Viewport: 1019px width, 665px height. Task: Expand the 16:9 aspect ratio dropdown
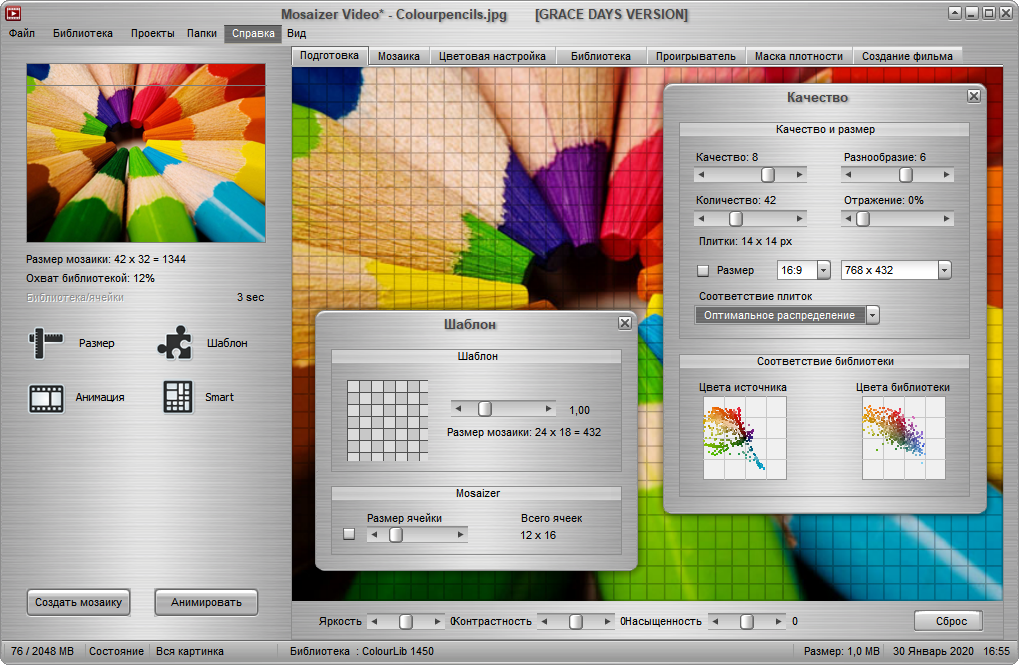(823, 270)
